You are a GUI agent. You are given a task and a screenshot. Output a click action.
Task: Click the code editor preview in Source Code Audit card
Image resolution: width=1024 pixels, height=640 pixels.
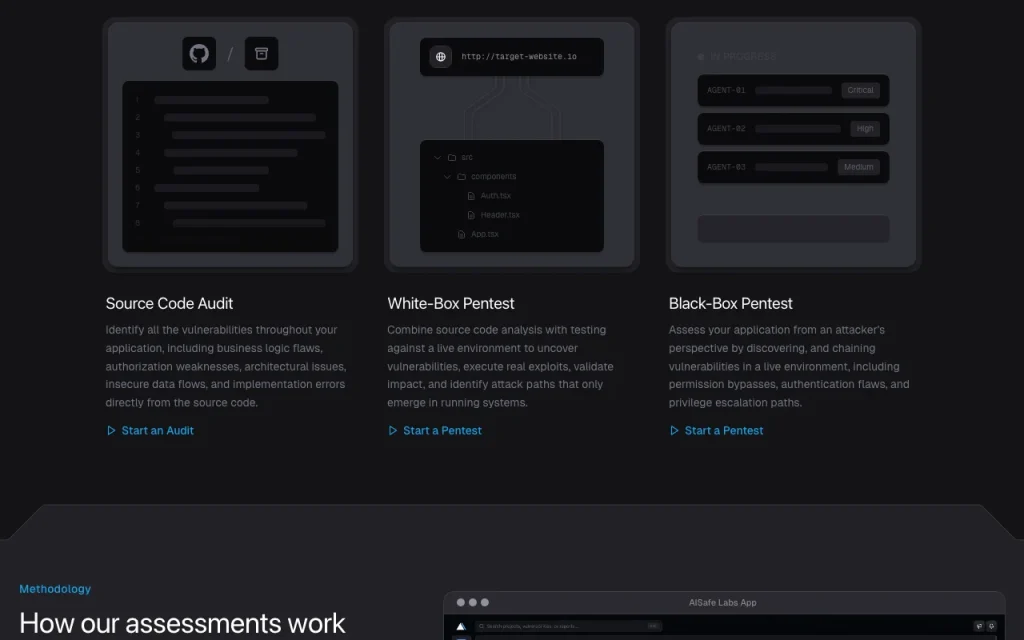click(231, 167)
